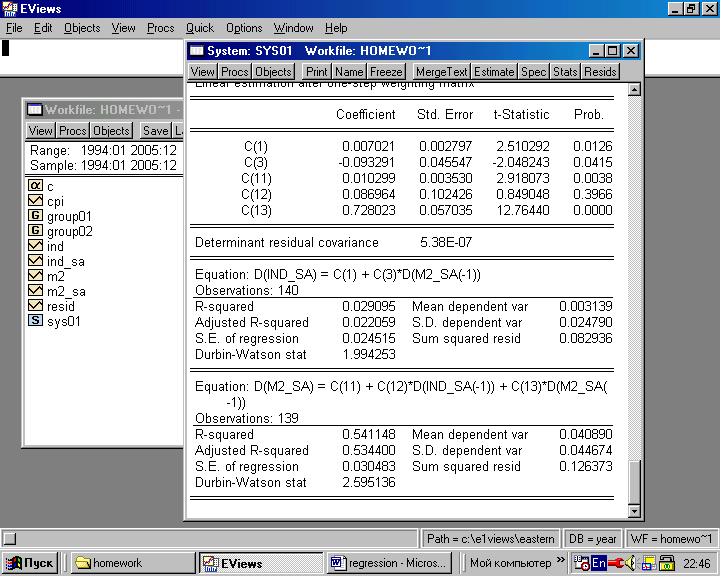Screen dimensions: 720x576
Task: Open the Objects menu in main menu bar
Action: click(82, 28)
